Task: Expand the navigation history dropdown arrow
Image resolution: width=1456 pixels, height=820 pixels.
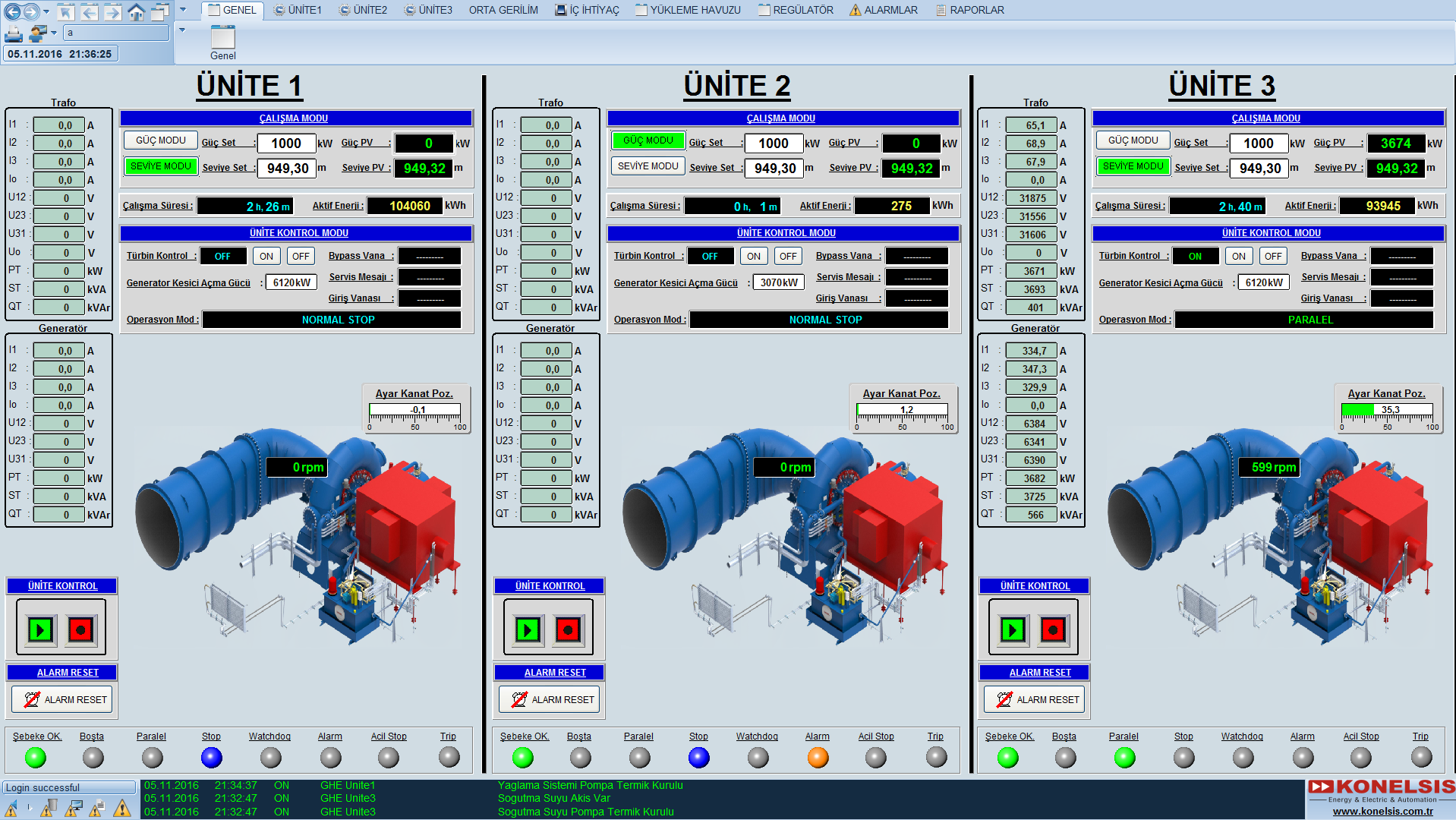Action: click(x=46, y=11)
